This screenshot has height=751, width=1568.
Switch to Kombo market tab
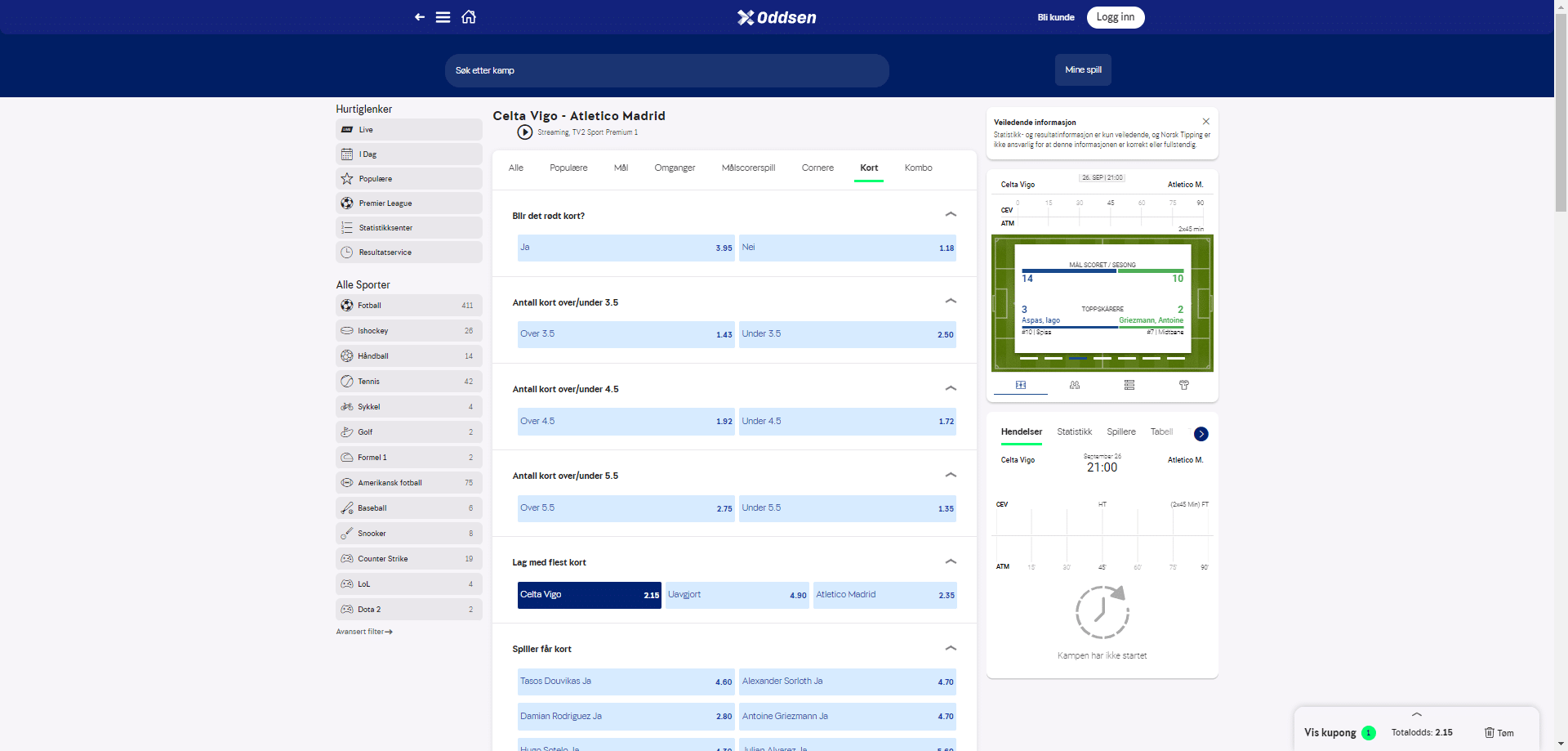[x=918, y=168]
